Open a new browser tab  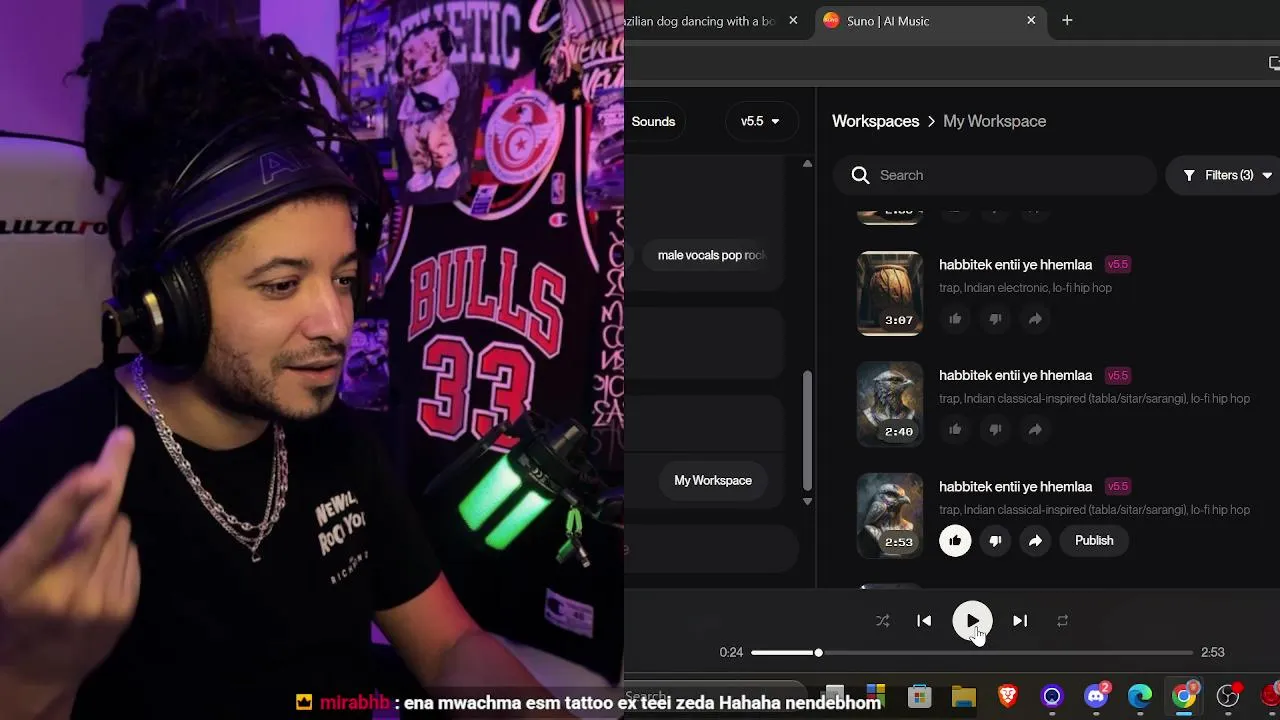click(x=1067, y=21)
